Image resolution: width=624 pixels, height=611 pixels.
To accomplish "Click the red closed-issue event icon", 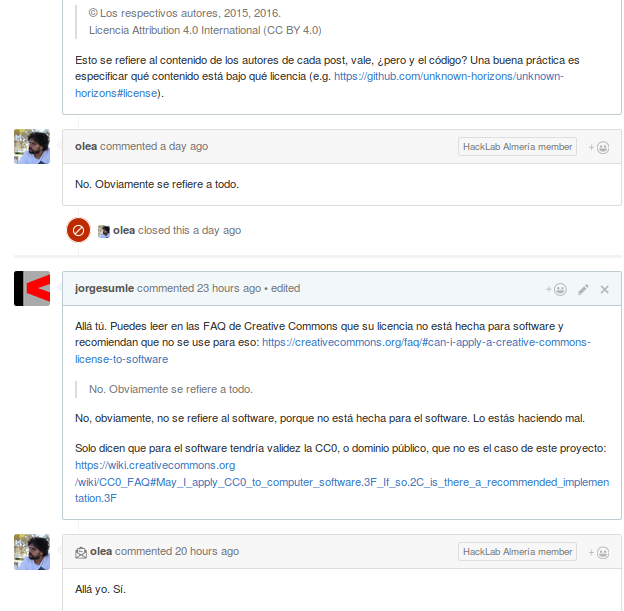I will (78, 230).
